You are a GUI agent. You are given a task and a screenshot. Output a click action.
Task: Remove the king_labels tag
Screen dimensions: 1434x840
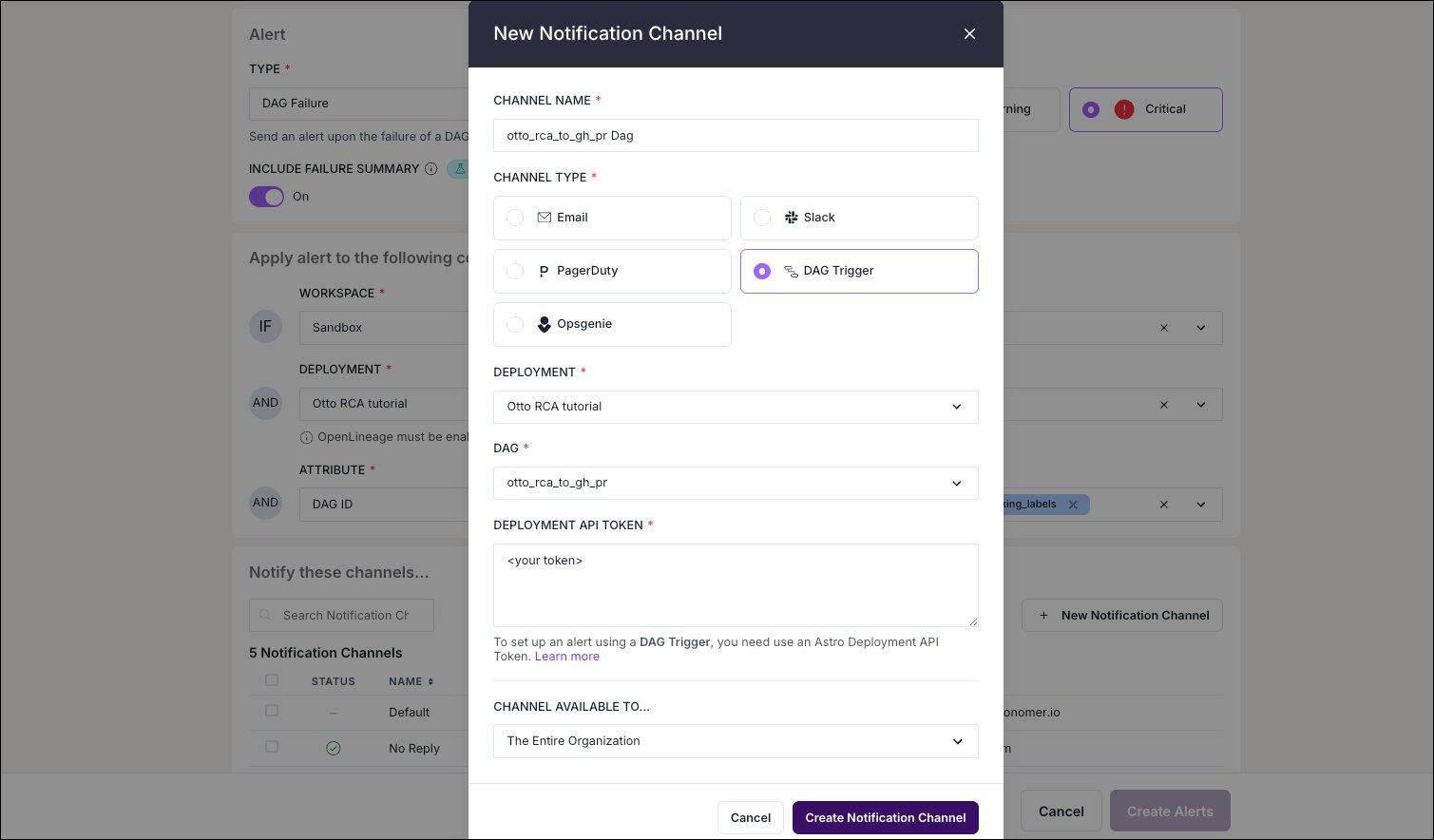(x=1073, y=505)
